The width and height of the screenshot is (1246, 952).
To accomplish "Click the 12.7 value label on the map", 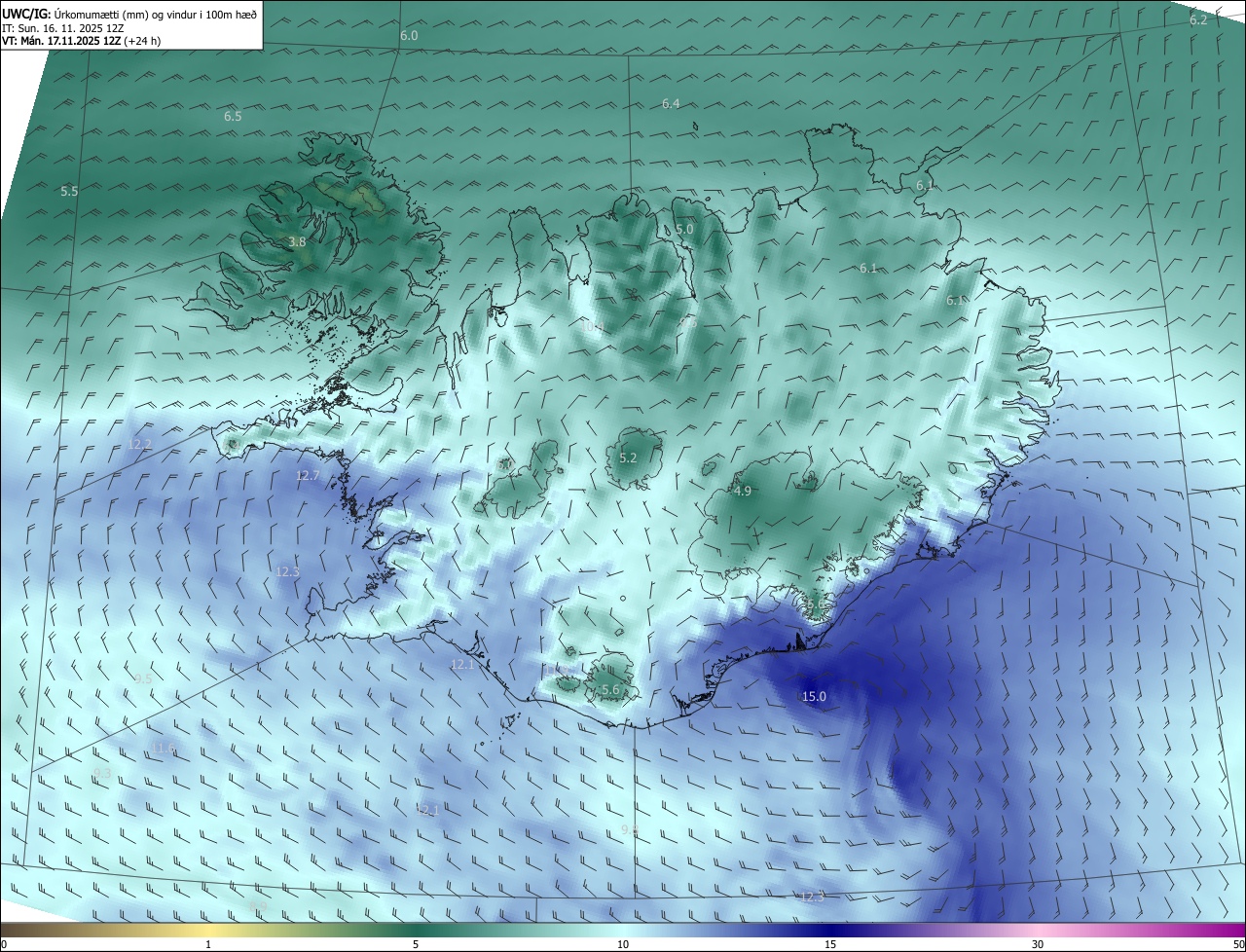I will tap(308, 476).
